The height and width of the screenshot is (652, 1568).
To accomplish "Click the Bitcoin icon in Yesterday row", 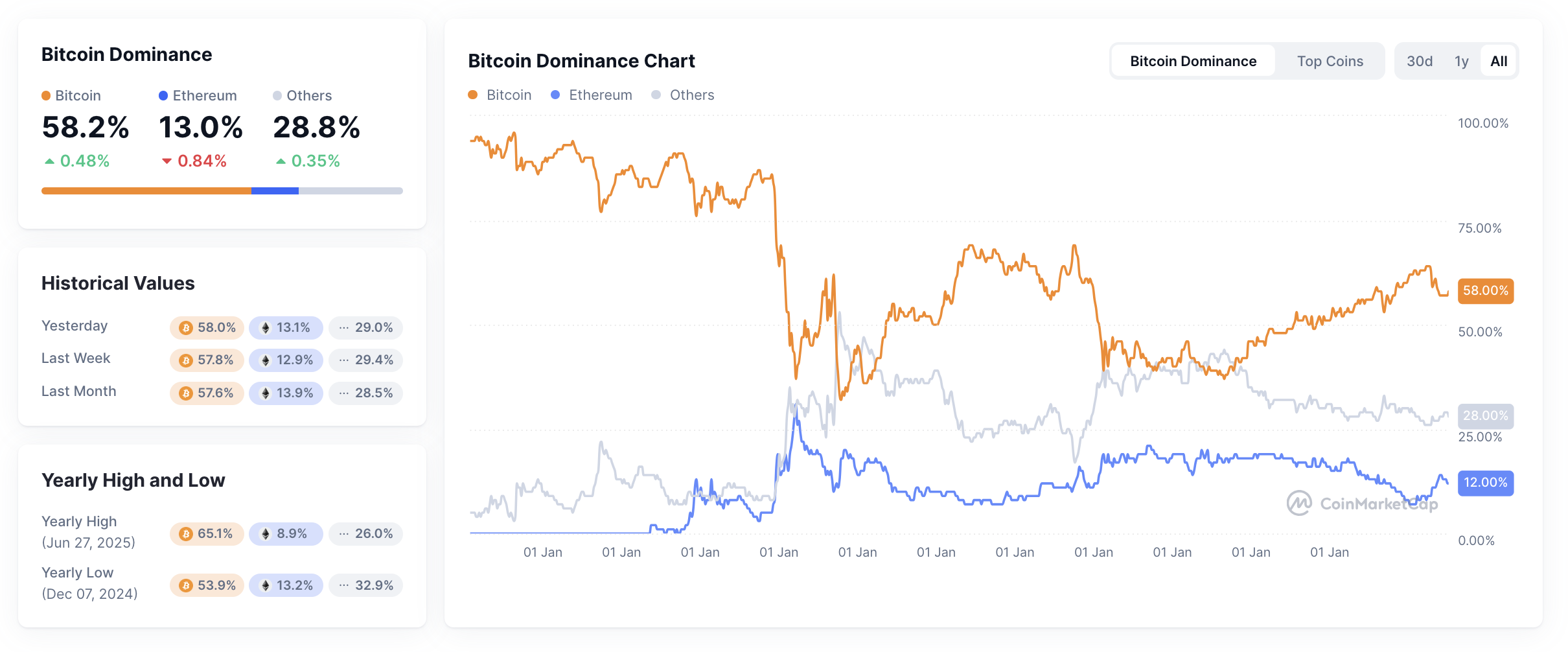I will coord(186,328).
